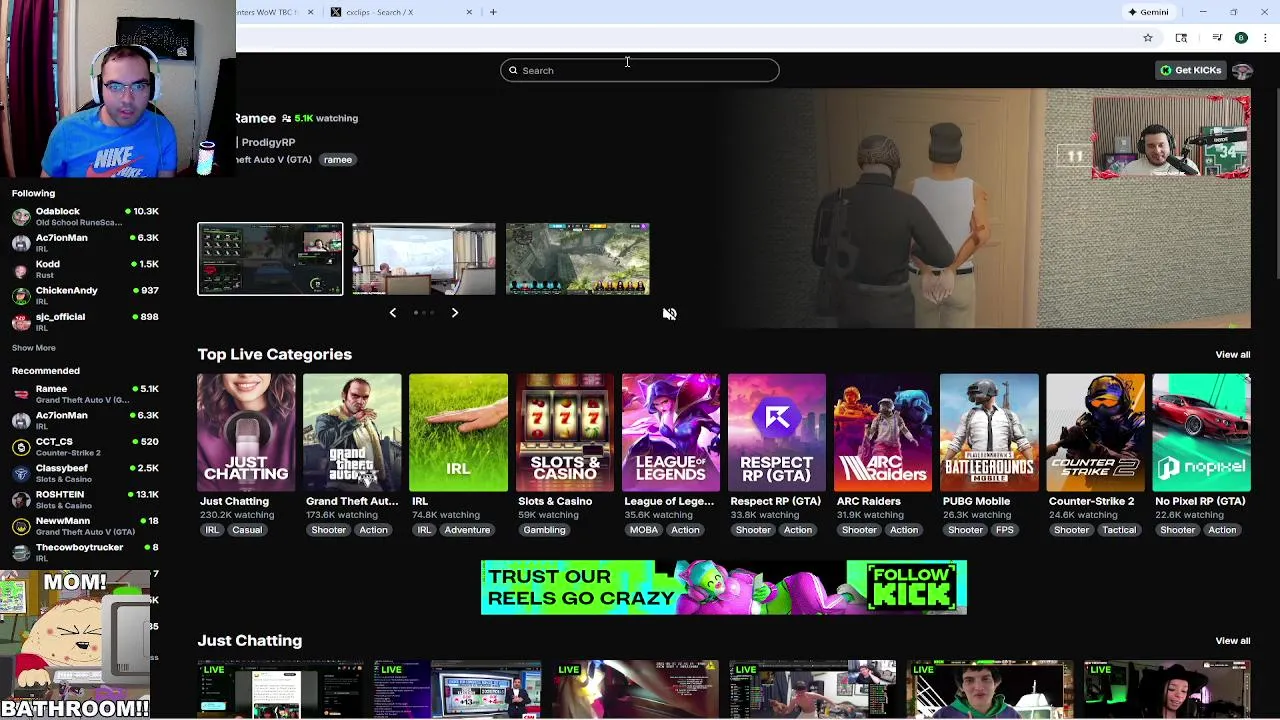Open Odablock's channel avatar in Following

(21, 217)
